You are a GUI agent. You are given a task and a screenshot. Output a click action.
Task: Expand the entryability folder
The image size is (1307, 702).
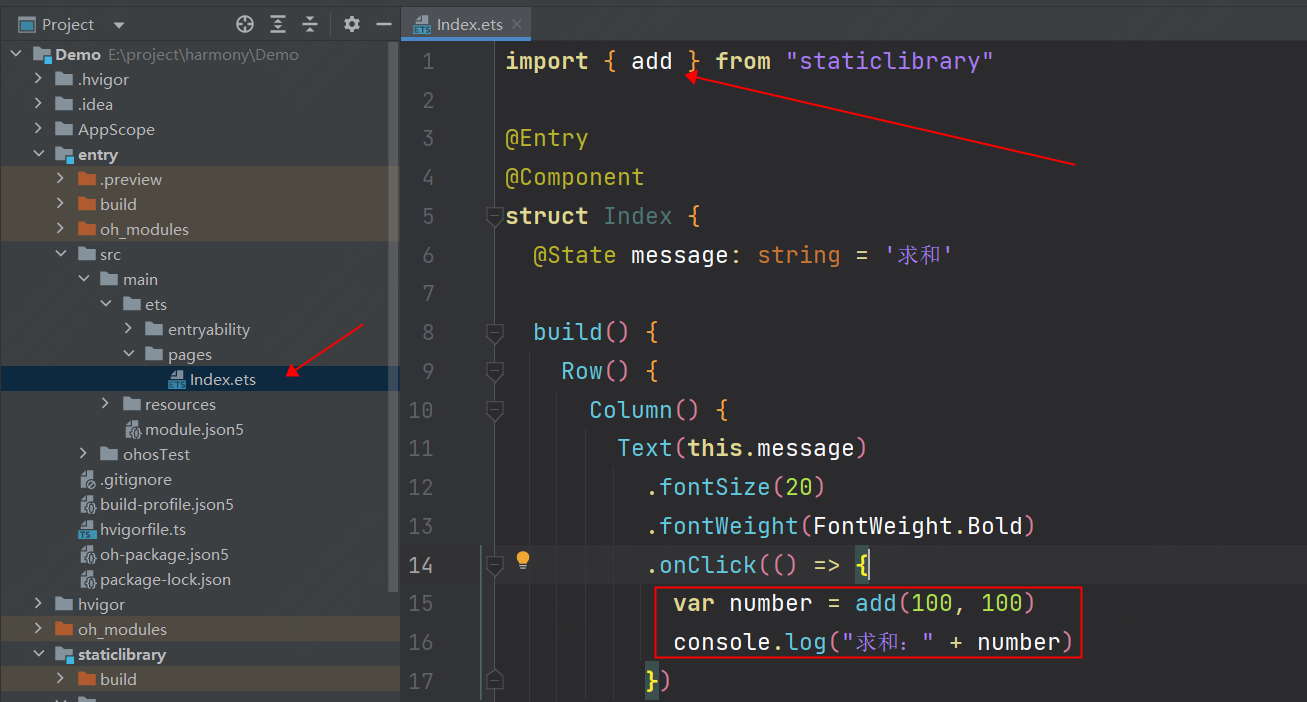(128, 330)
